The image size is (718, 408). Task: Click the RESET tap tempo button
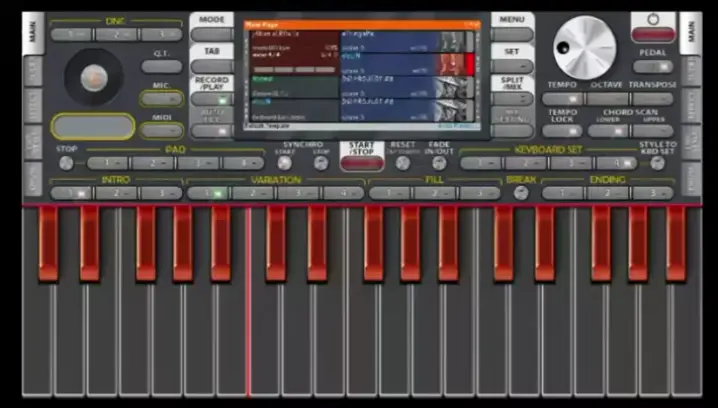point(403,163)
